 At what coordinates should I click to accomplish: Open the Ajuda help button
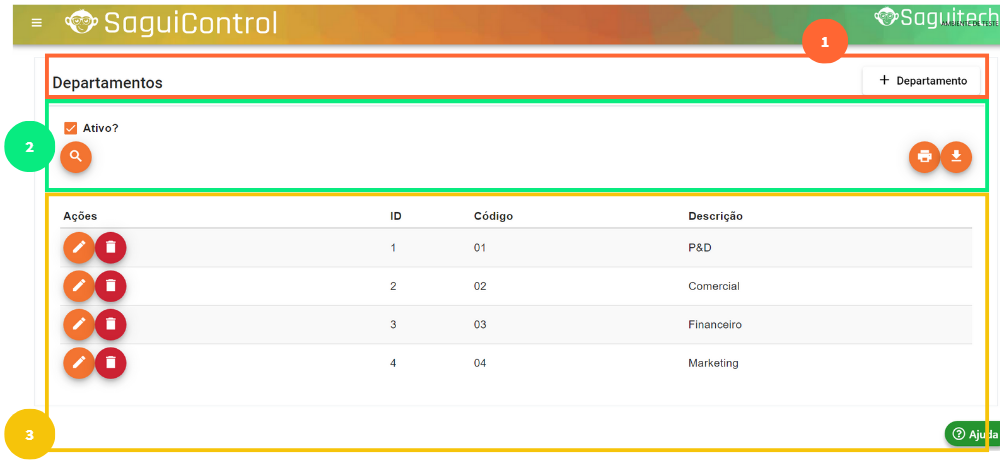[x=974, y=434]
